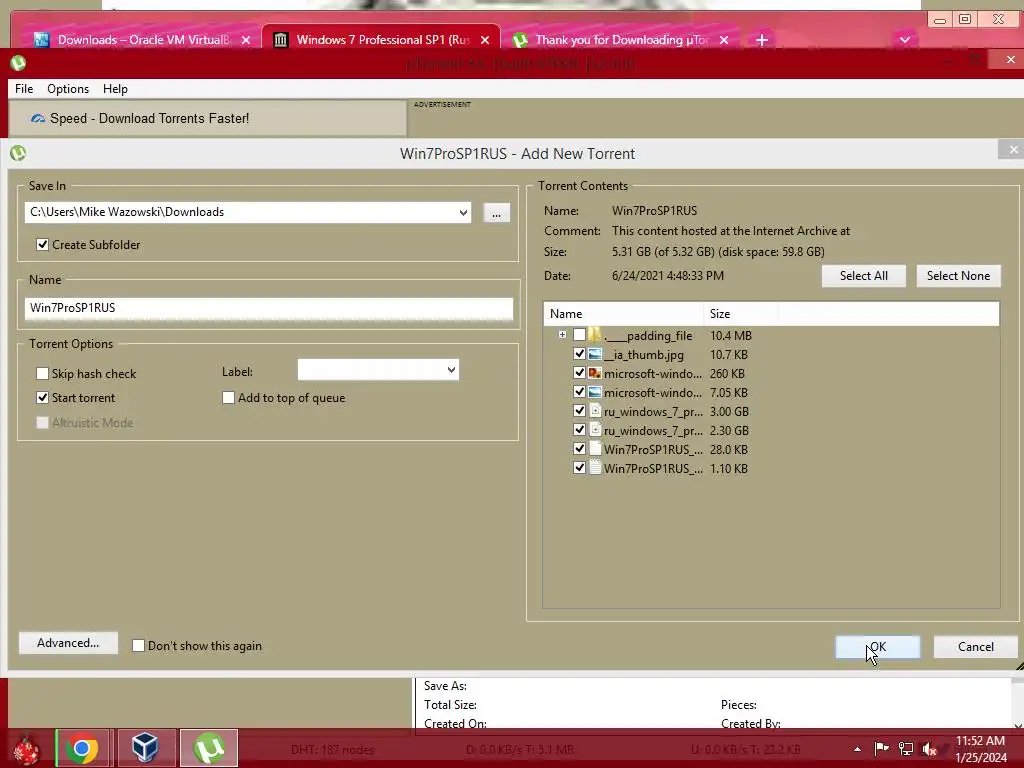Click the torrent Name input field
The width and height of the screenshot is (1024, 768).
pyautogui.click(x=269, y=308)
